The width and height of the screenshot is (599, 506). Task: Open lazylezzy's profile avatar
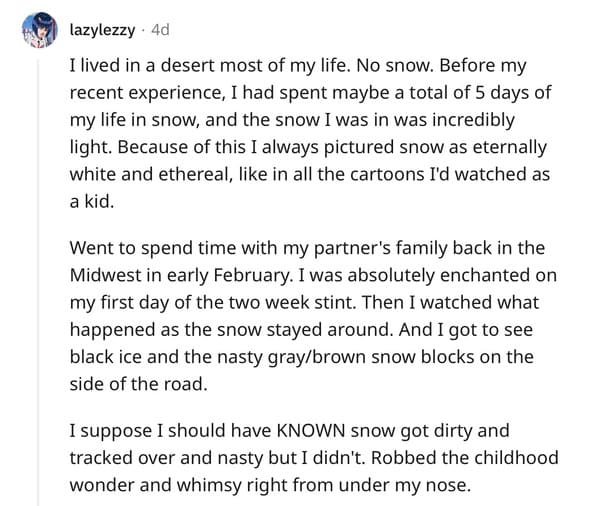(40, 30)
